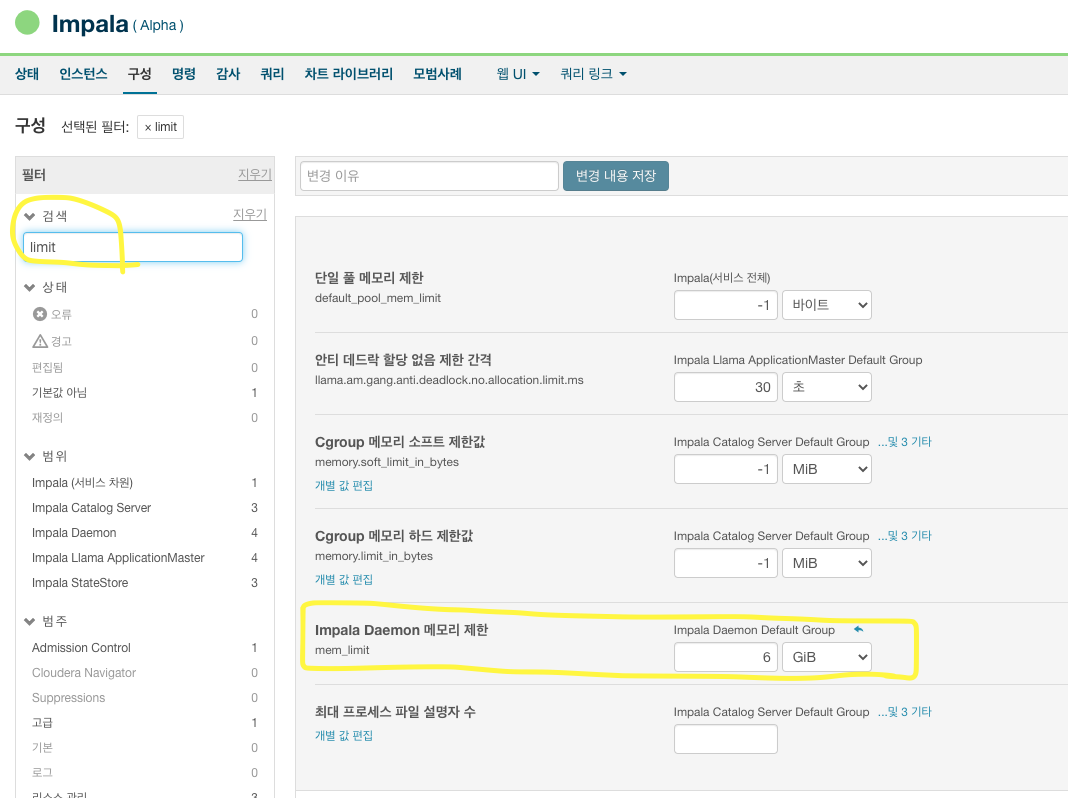This screenshot has width=1068, height=798.
Task: Open the 명령 tab
Action: tap(184, 74)
